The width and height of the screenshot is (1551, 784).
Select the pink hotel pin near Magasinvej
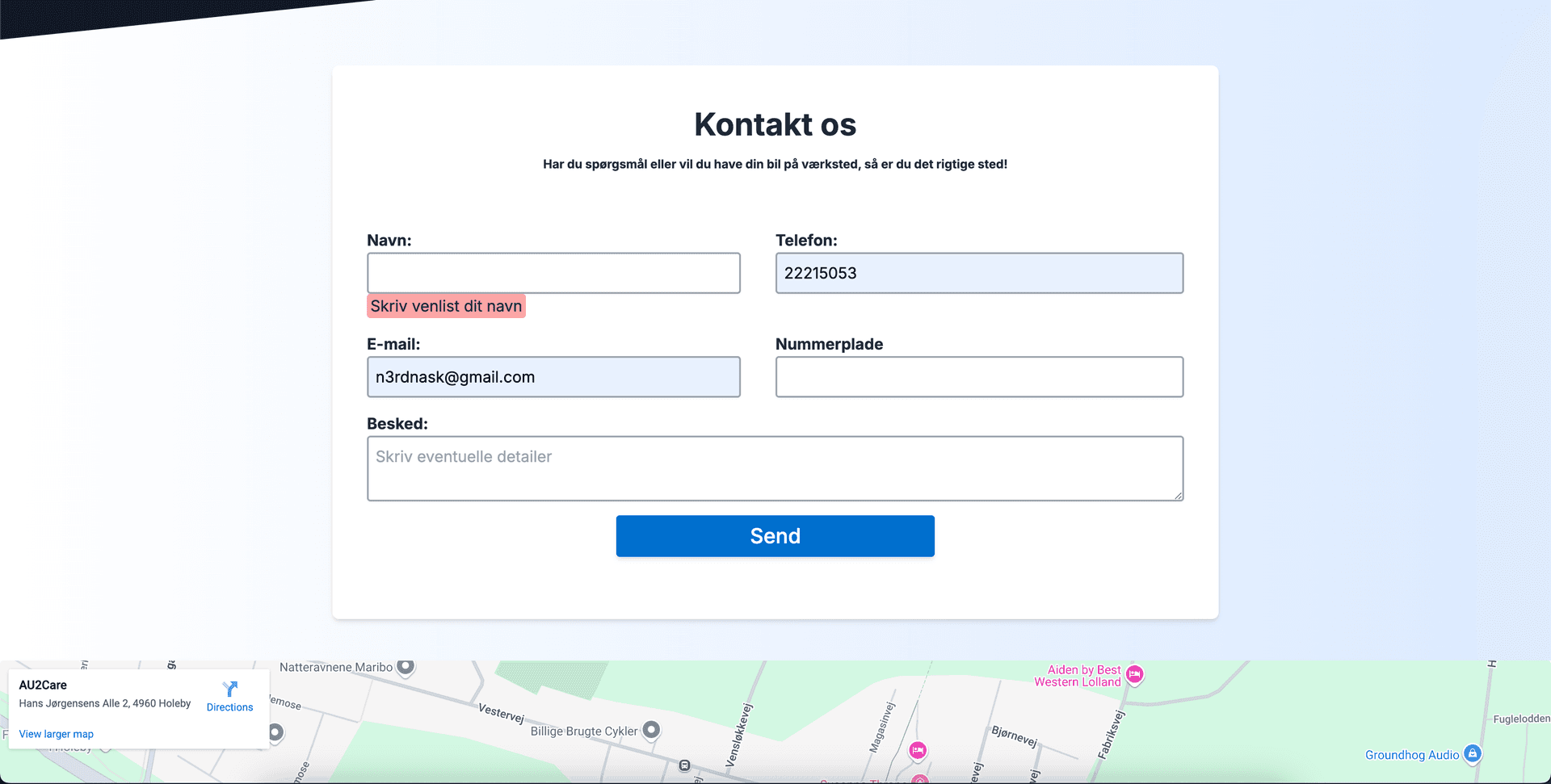918,750
